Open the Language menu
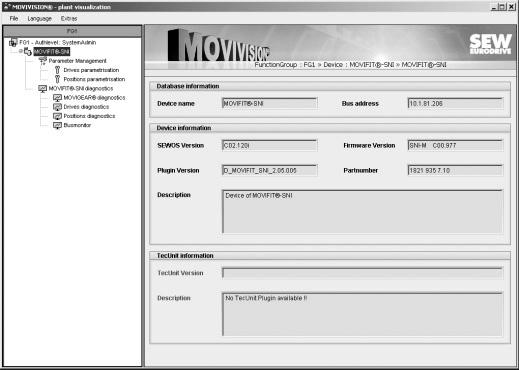Image resolution: width=519 pixels, height=370 pixels. 39,19
